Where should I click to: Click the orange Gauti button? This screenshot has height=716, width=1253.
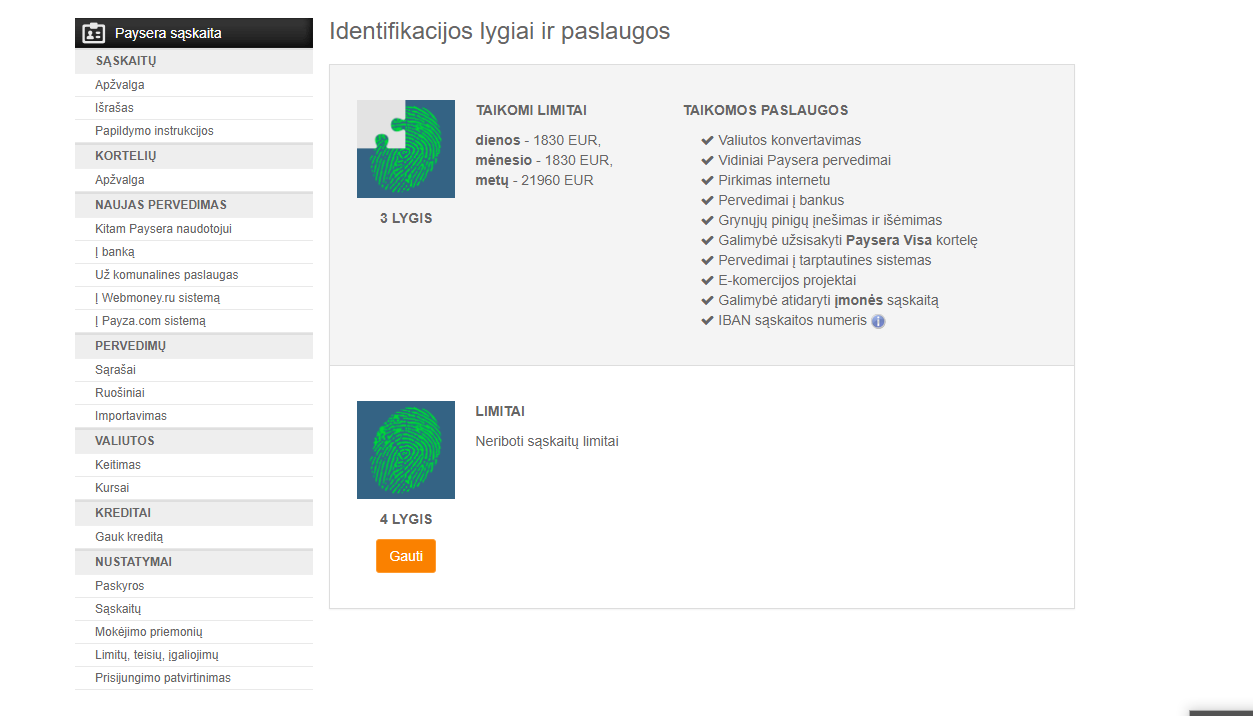[x=406, y=556]
